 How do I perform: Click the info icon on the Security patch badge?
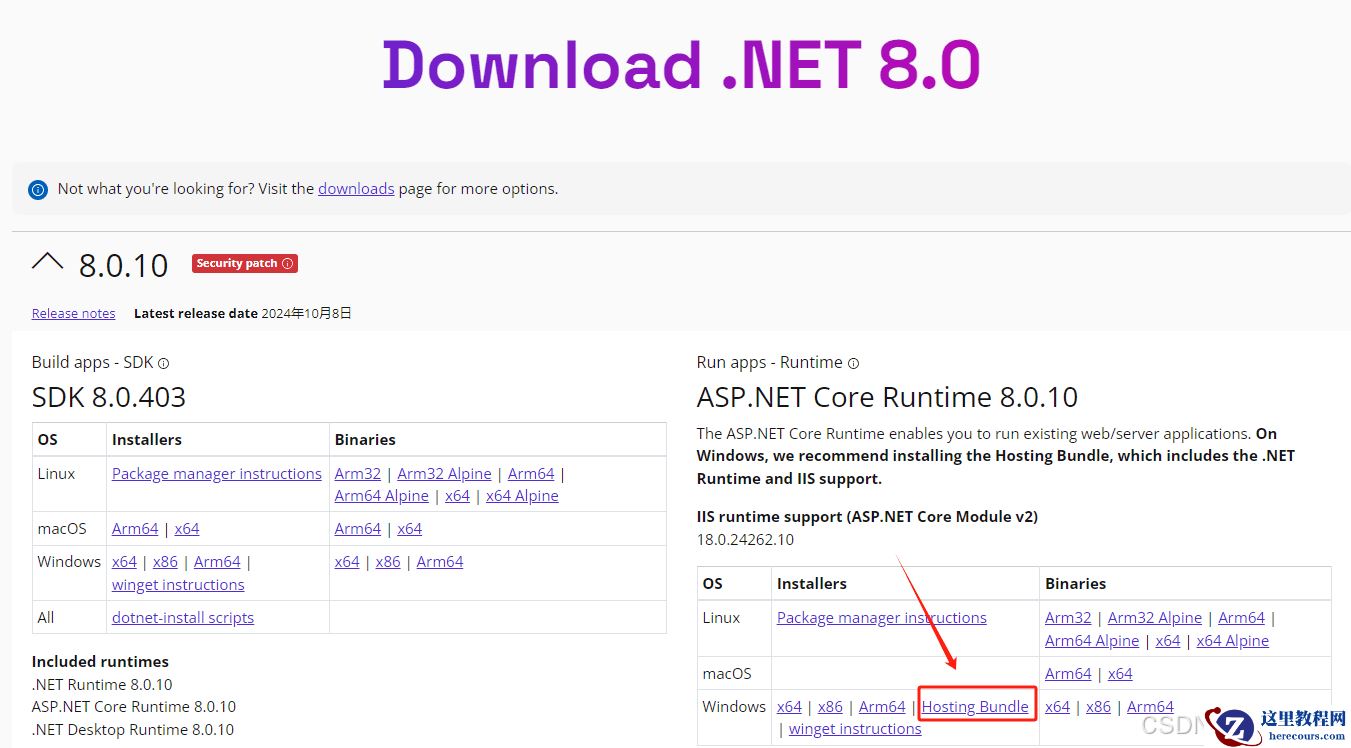288,263
